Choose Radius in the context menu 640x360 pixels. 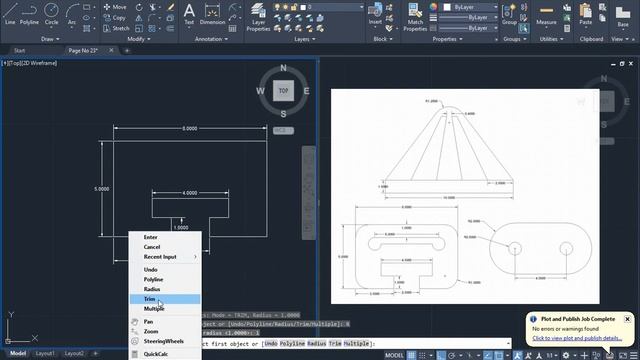pyautogui.click(x=165, y=289)
